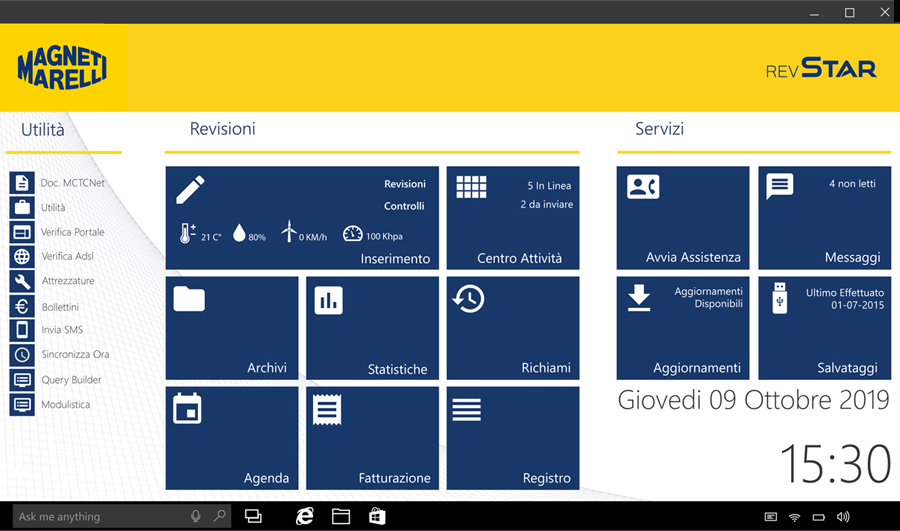Viewport: 900px width, 531px height.
Task: Click Query Builder text link
Action: [x=71, y=379]
